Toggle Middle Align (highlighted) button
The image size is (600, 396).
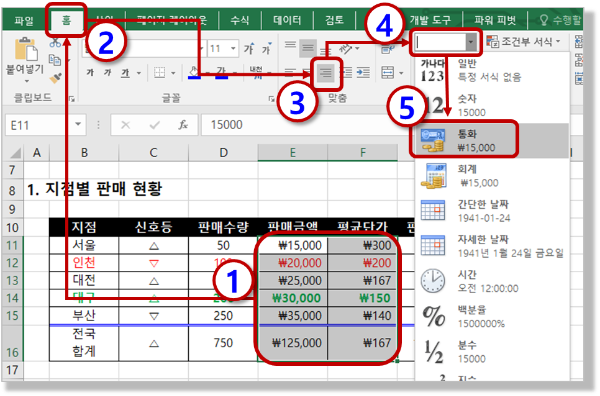click(307, 48)
